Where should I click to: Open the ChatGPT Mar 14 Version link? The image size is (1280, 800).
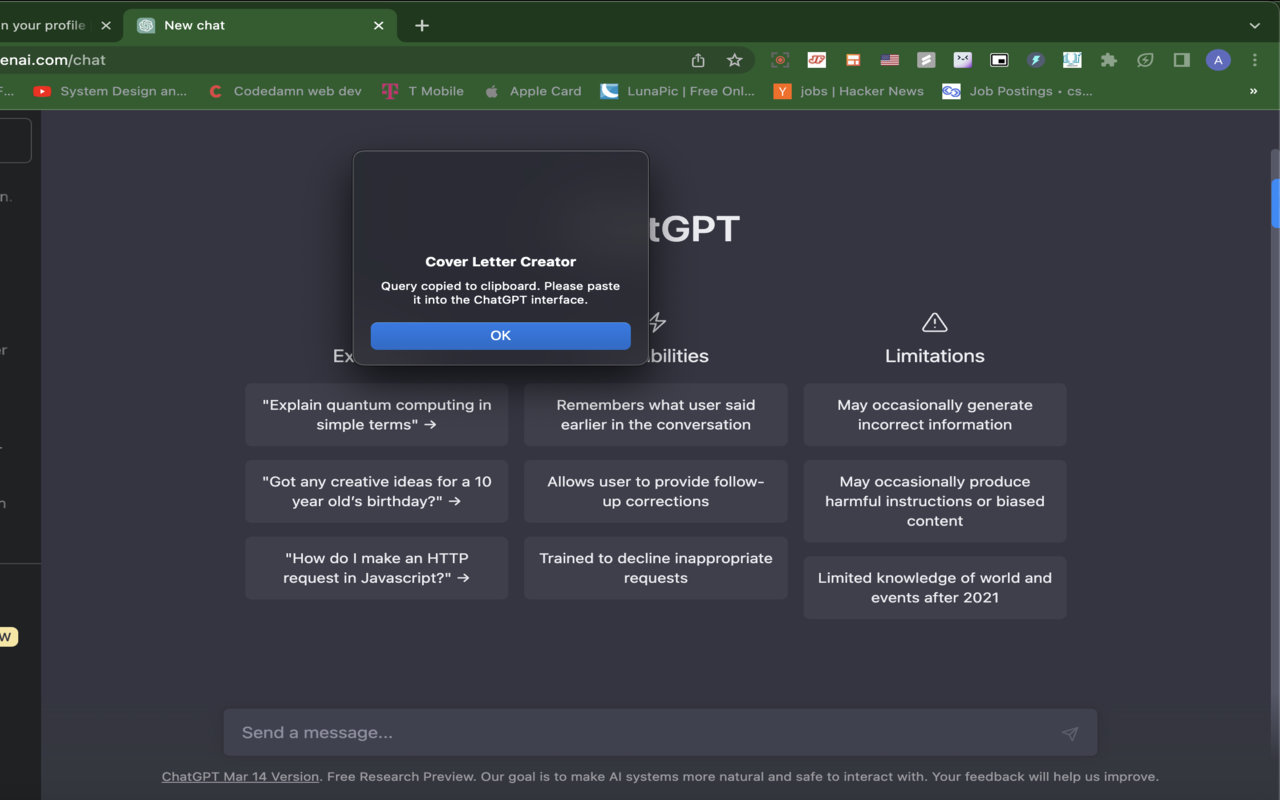tap(240, 777)
